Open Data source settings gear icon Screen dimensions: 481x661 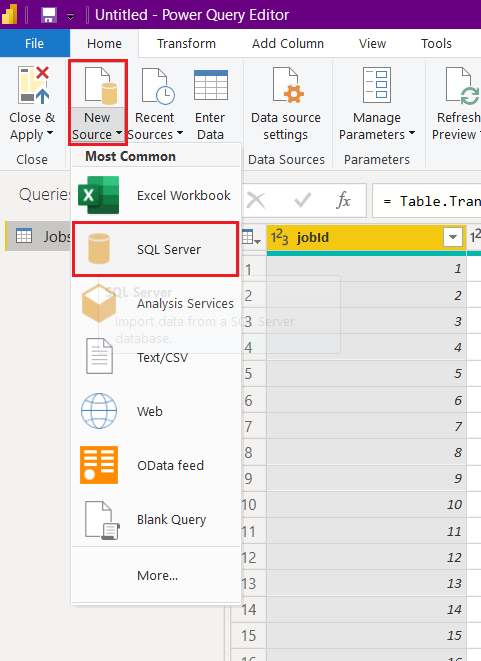point(288,85)
